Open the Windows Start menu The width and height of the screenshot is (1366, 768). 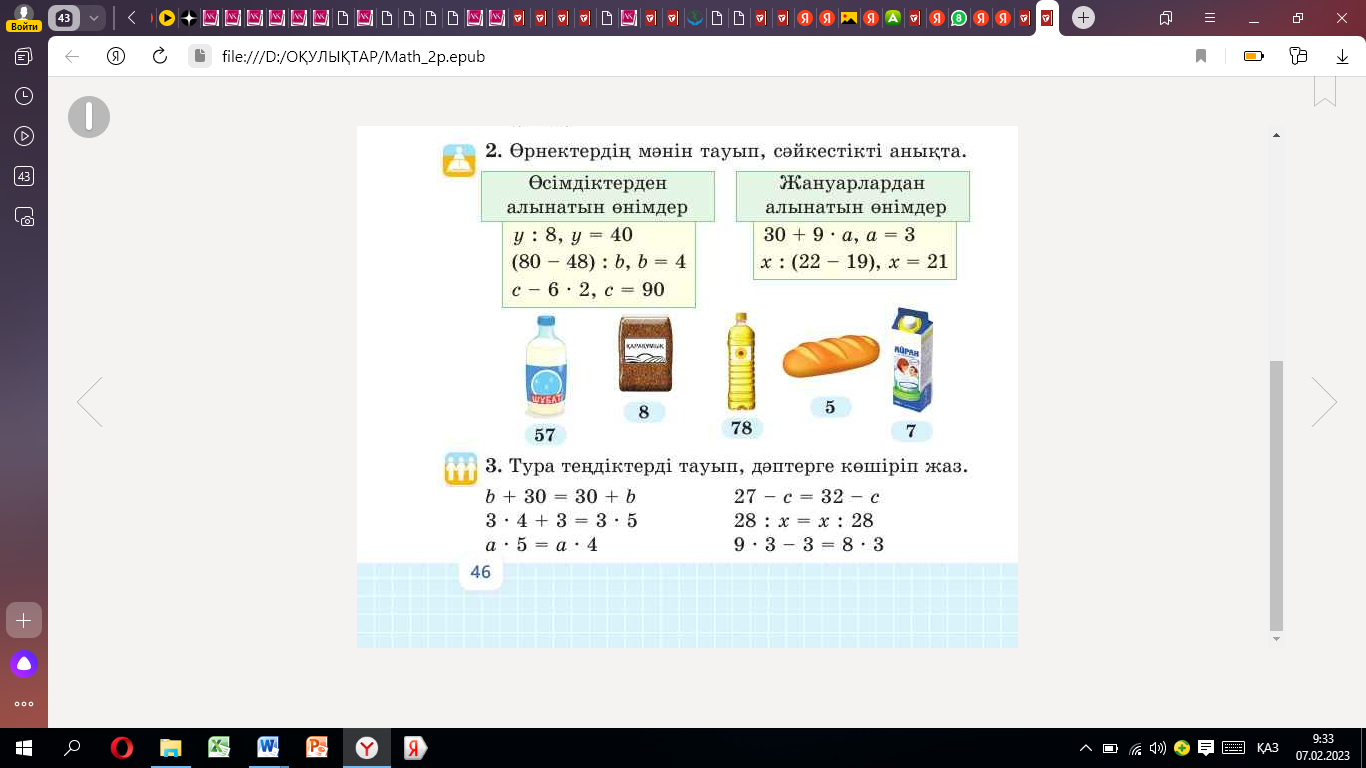(23, 748)
